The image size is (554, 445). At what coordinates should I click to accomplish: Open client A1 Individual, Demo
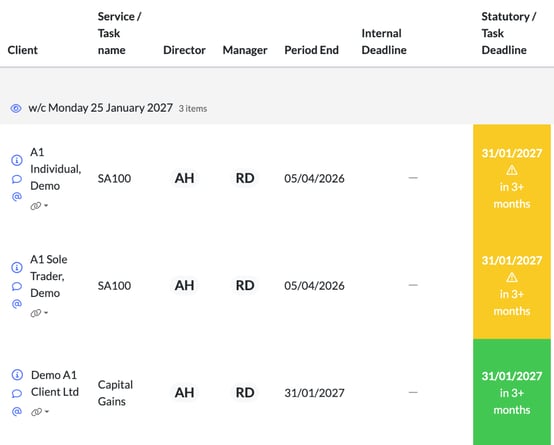point(55,169)
